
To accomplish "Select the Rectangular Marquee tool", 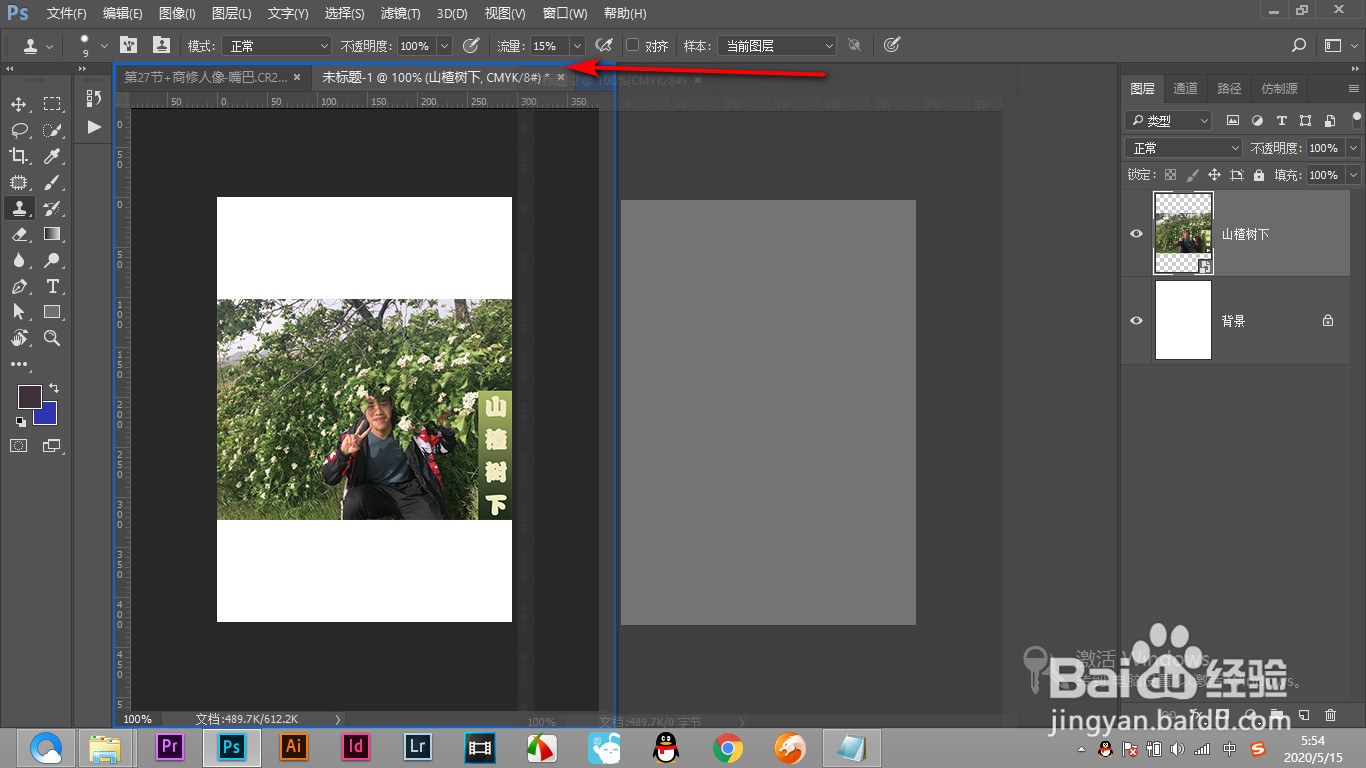I will coord(52,104).
